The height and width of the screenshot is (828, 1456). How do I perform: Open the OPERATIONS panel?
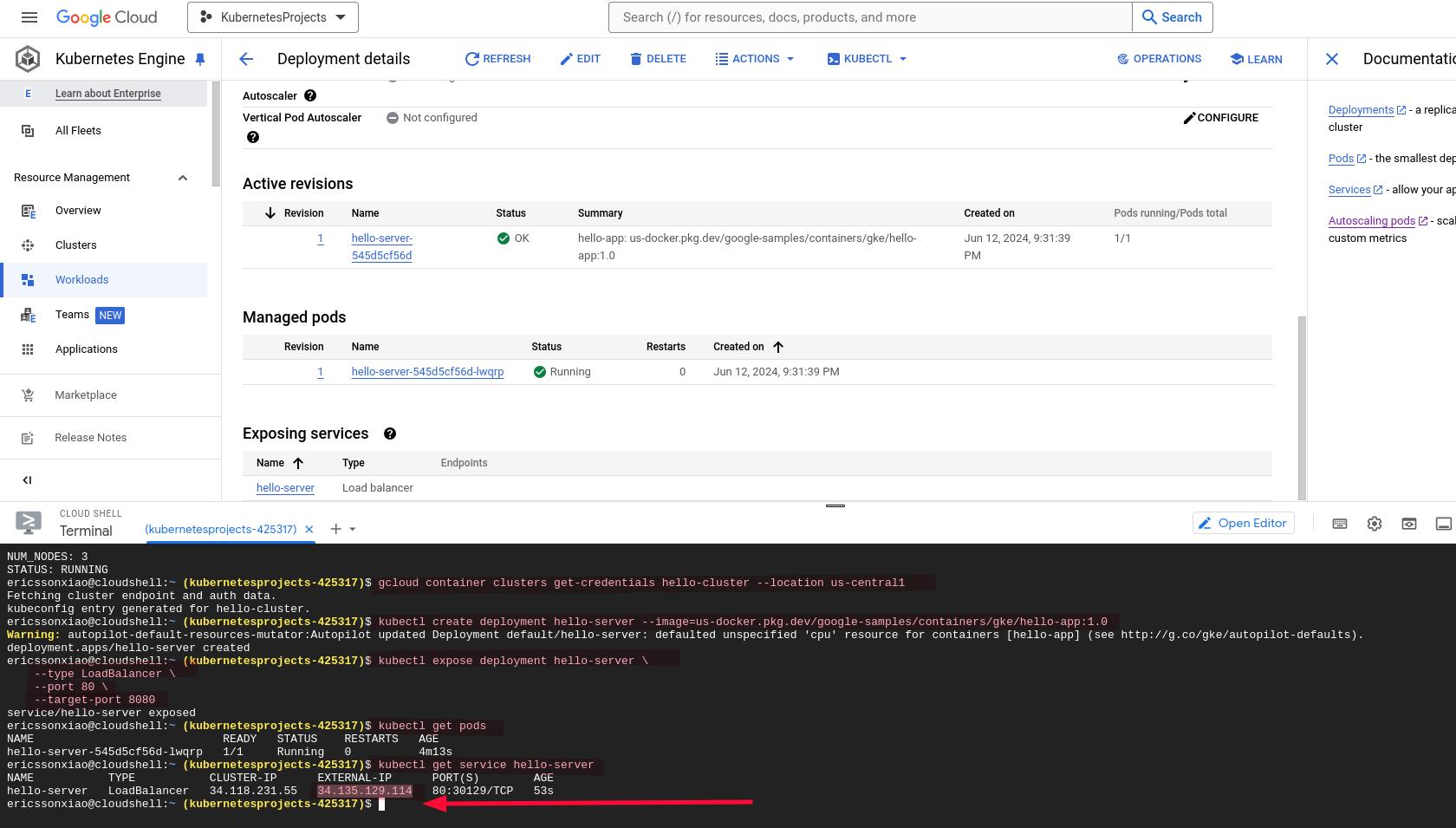click(x=1160, y=59)
